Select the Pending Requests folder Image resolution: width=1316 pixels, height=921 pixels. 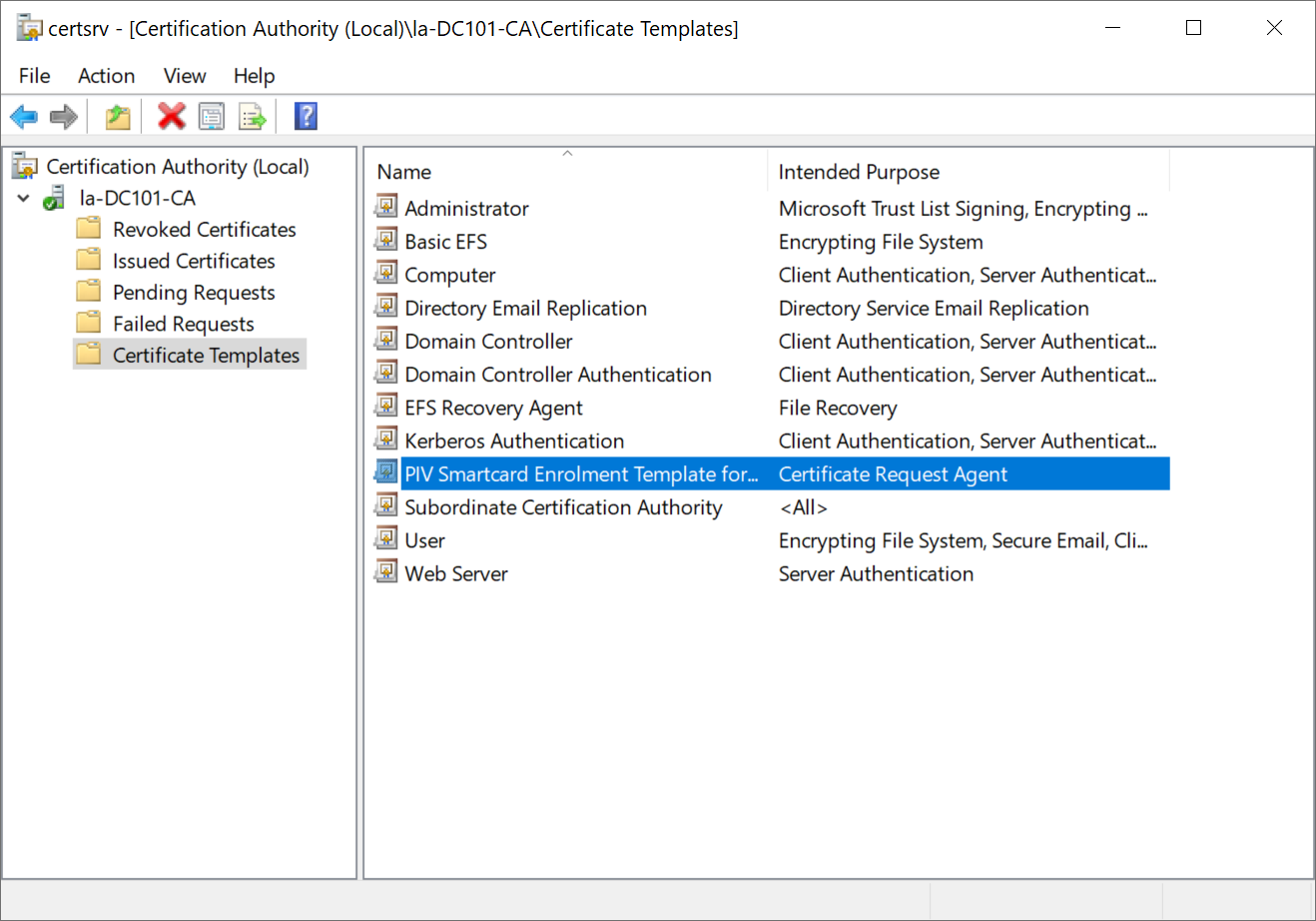coord(194,293)
